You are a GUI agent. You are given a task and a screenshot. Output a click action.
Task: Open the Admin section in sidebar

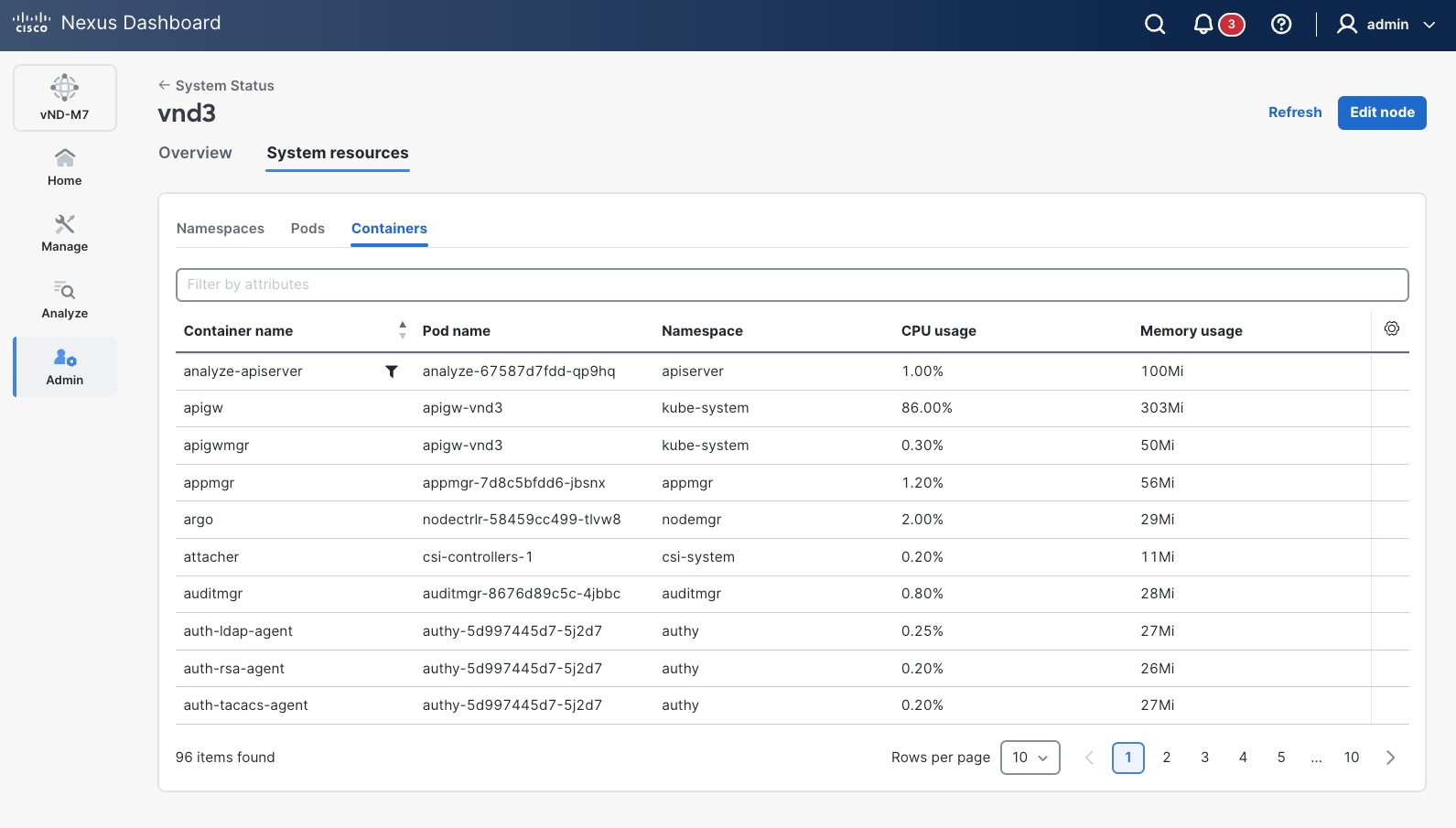[65, 367]
